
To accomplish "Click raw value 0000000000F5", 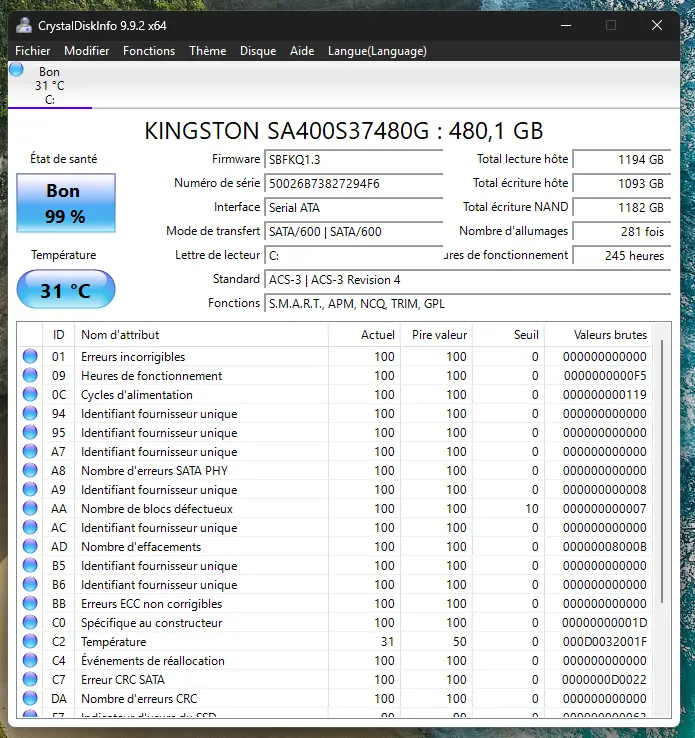I will click(x=605, y=376).
